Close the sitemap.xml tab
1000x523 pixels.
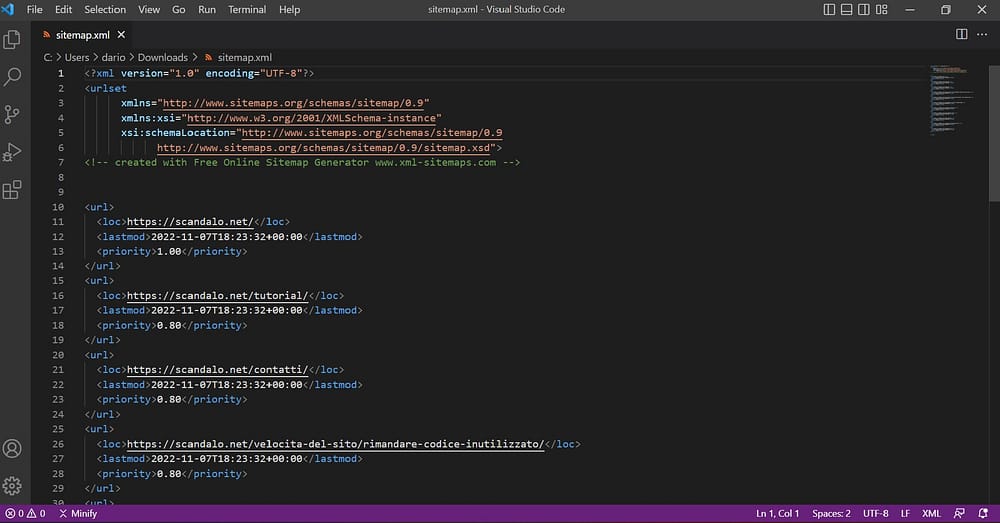(121, 34)
